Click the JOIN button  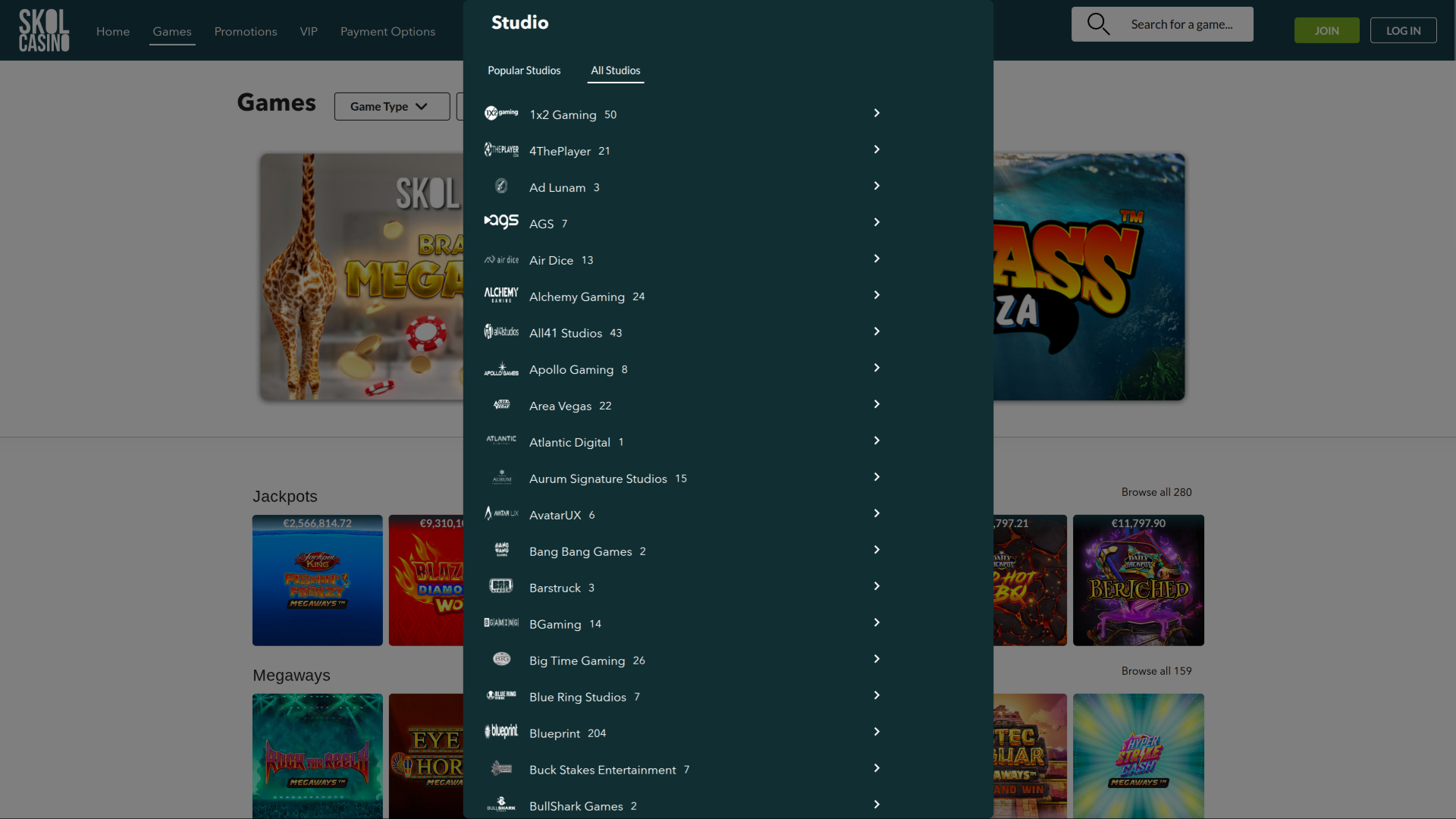pos(1327,30)
